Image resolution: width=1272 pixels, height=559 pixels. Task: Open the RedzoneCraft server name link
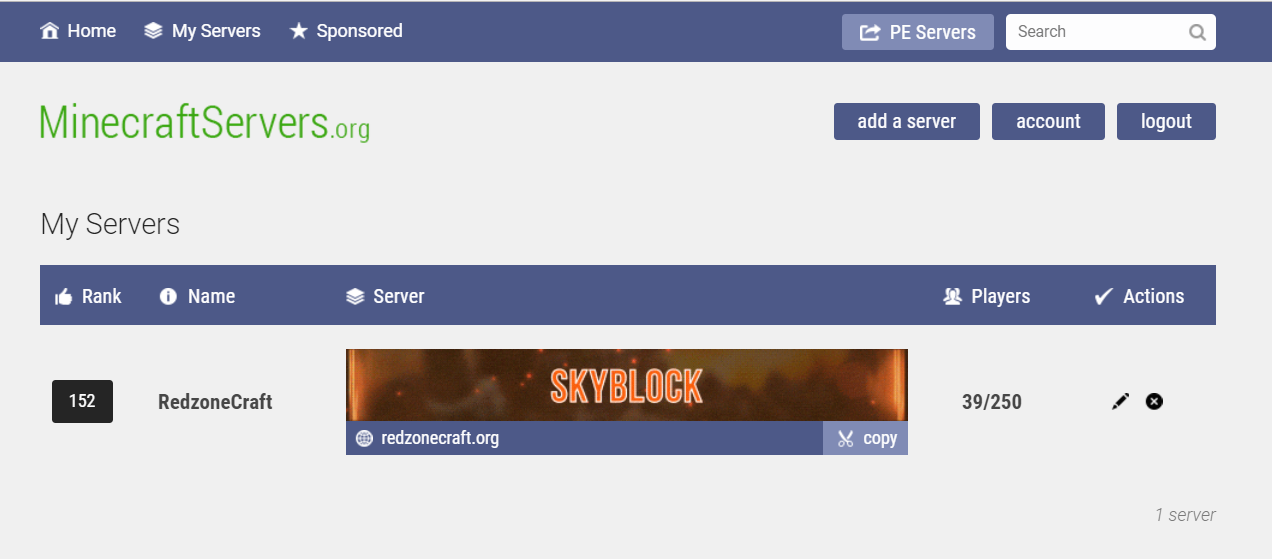pos(215,402)
